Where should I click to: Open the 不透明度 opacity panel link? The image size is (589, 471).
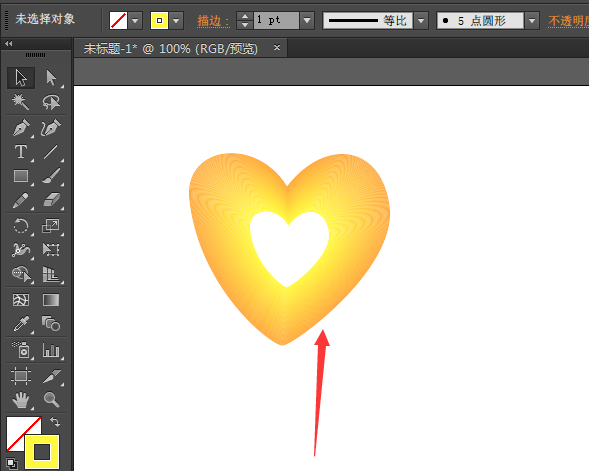click(568, 21)
